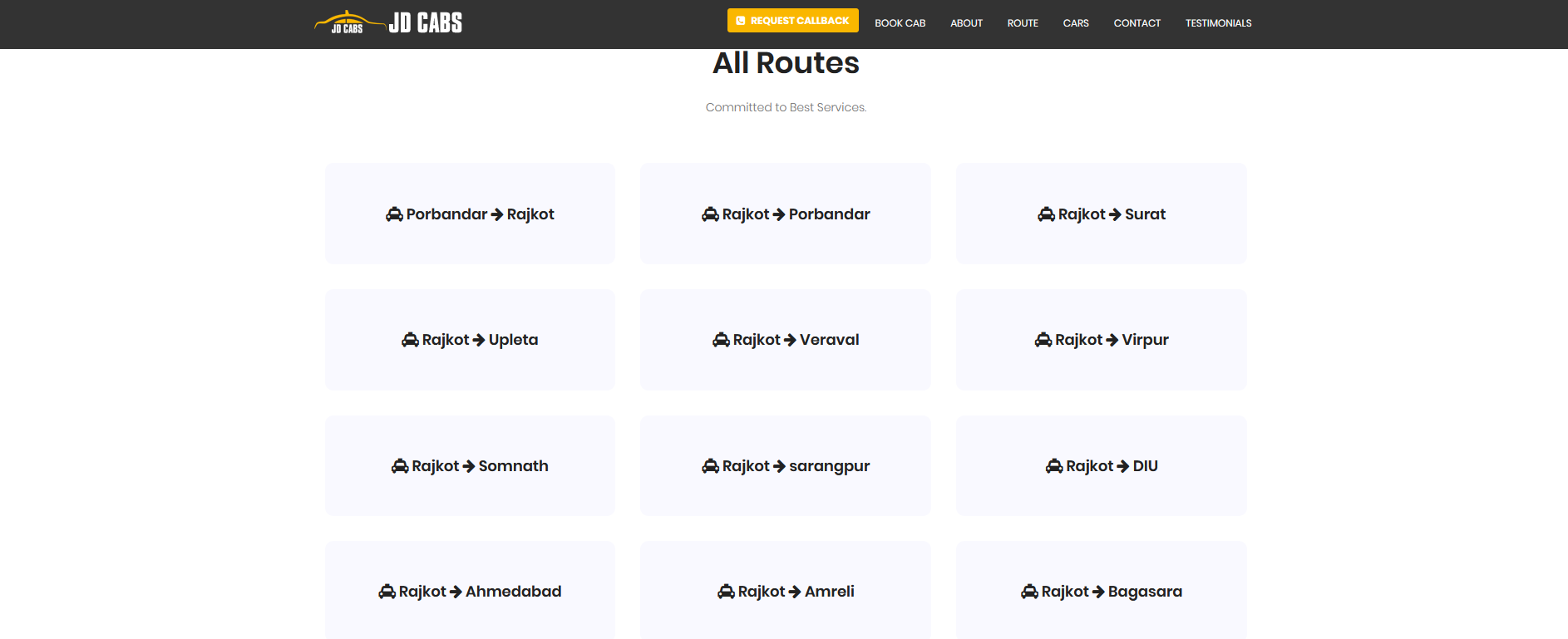Click arrow icon in Rajkot to Upleta
1568x639 pixels.
tap(479, 340)
